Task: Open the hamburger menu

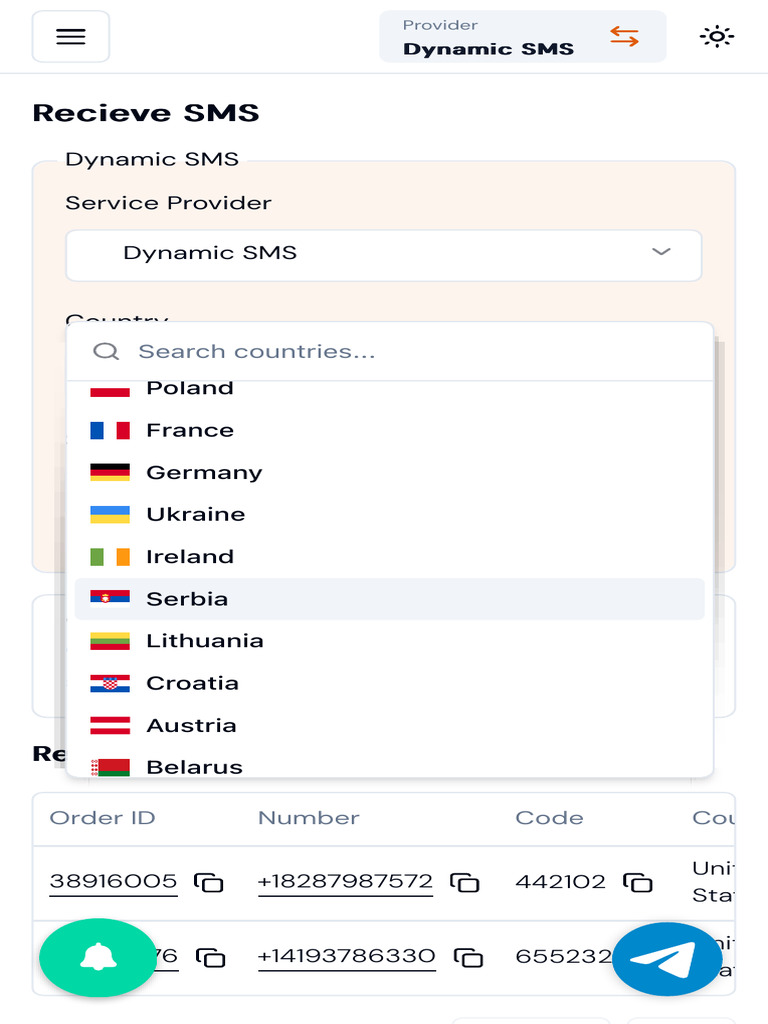Action: [71, 37]
